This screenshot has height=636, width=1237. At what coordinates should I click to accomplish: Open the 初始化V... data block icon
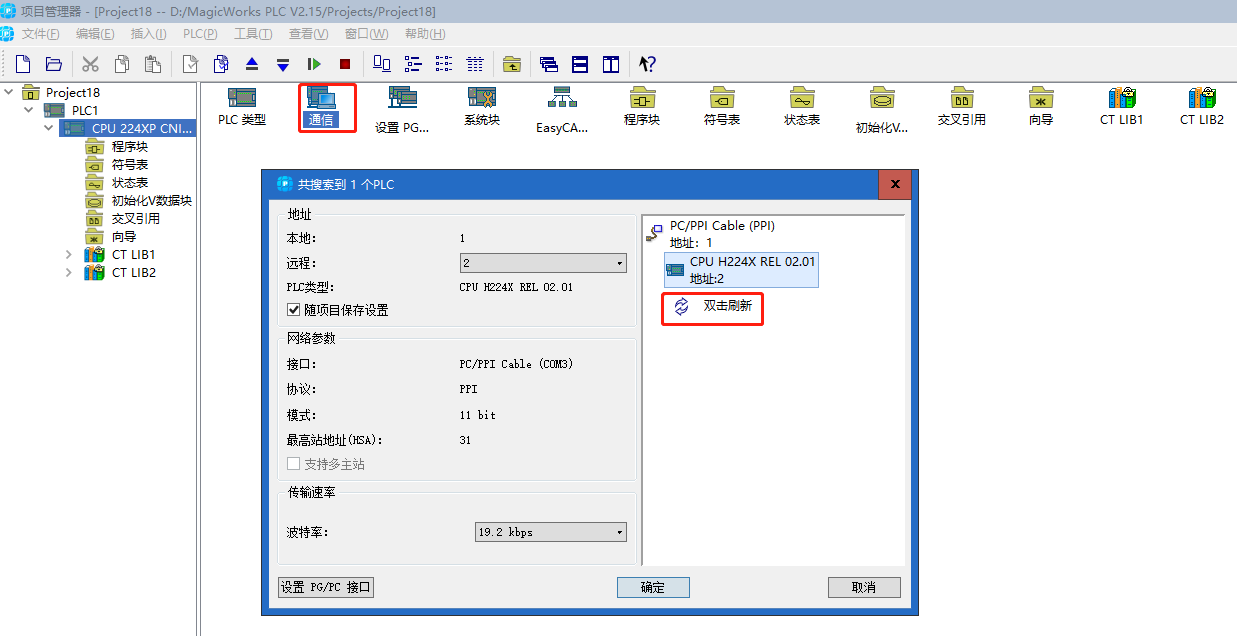pyautogui.click(x=882, y=110)
